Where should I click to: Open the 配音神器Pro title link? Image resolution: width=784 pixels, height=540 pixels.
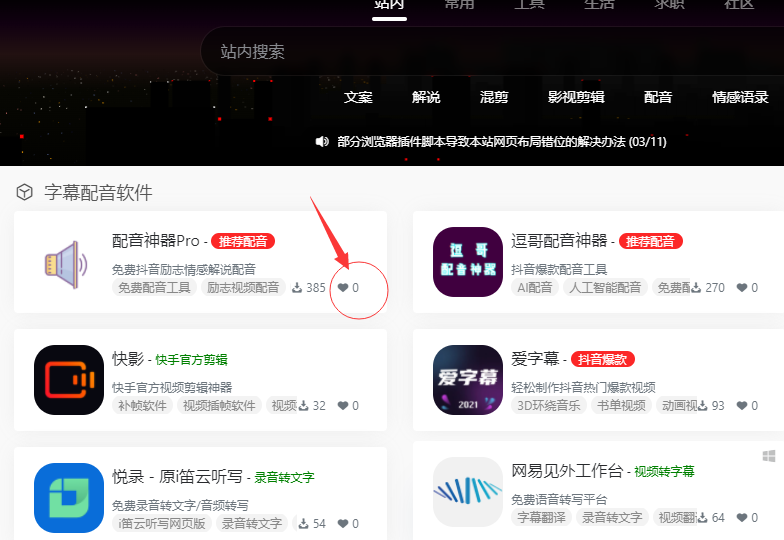[x=156, y=241]
